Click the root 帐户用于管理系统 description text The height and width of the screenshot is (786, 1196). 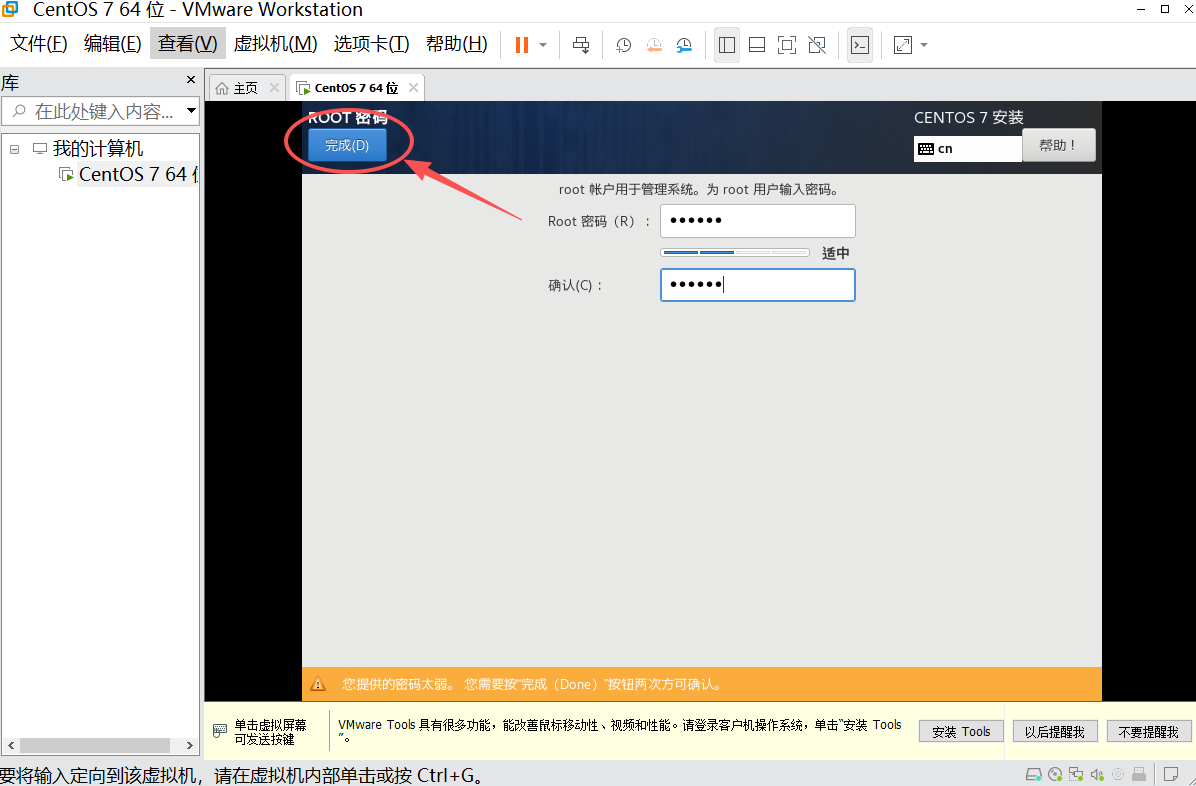pos(699,189)
